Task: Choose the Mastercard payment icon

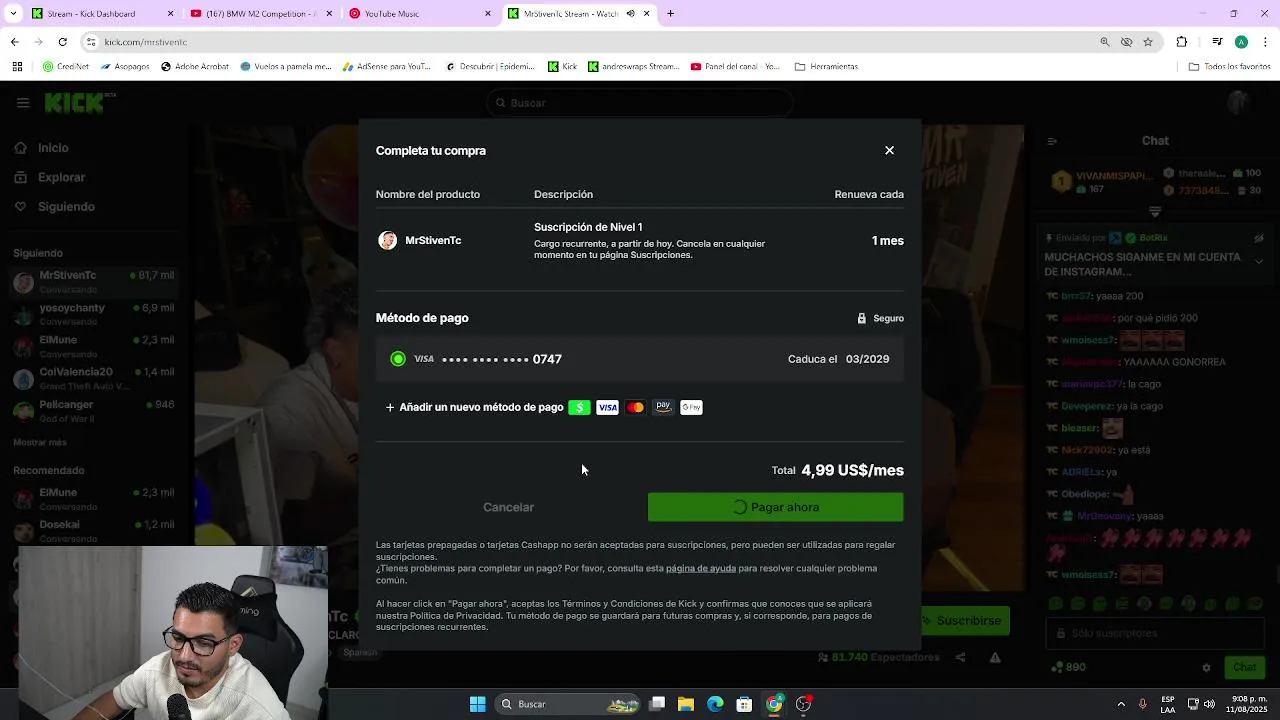Action: pos(635,407)
